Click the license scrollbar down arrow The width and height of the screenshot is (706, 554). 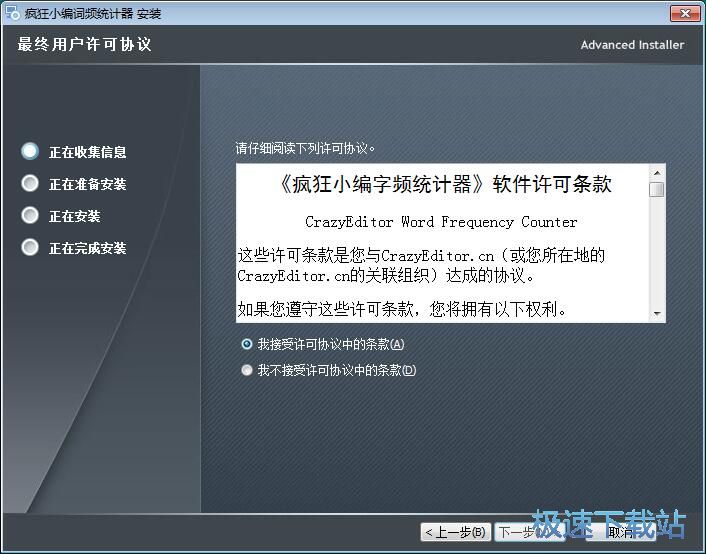tap(657, 313)
